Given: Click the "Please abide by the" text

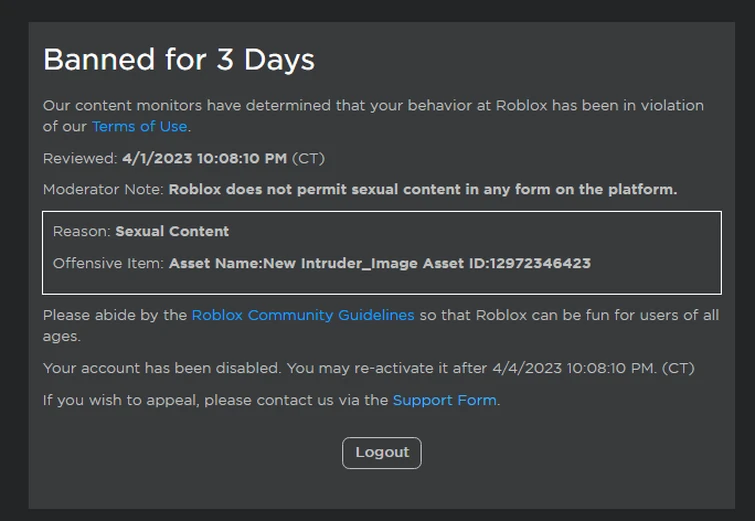Looking at the screenshot, I should (x=114, y=315).
